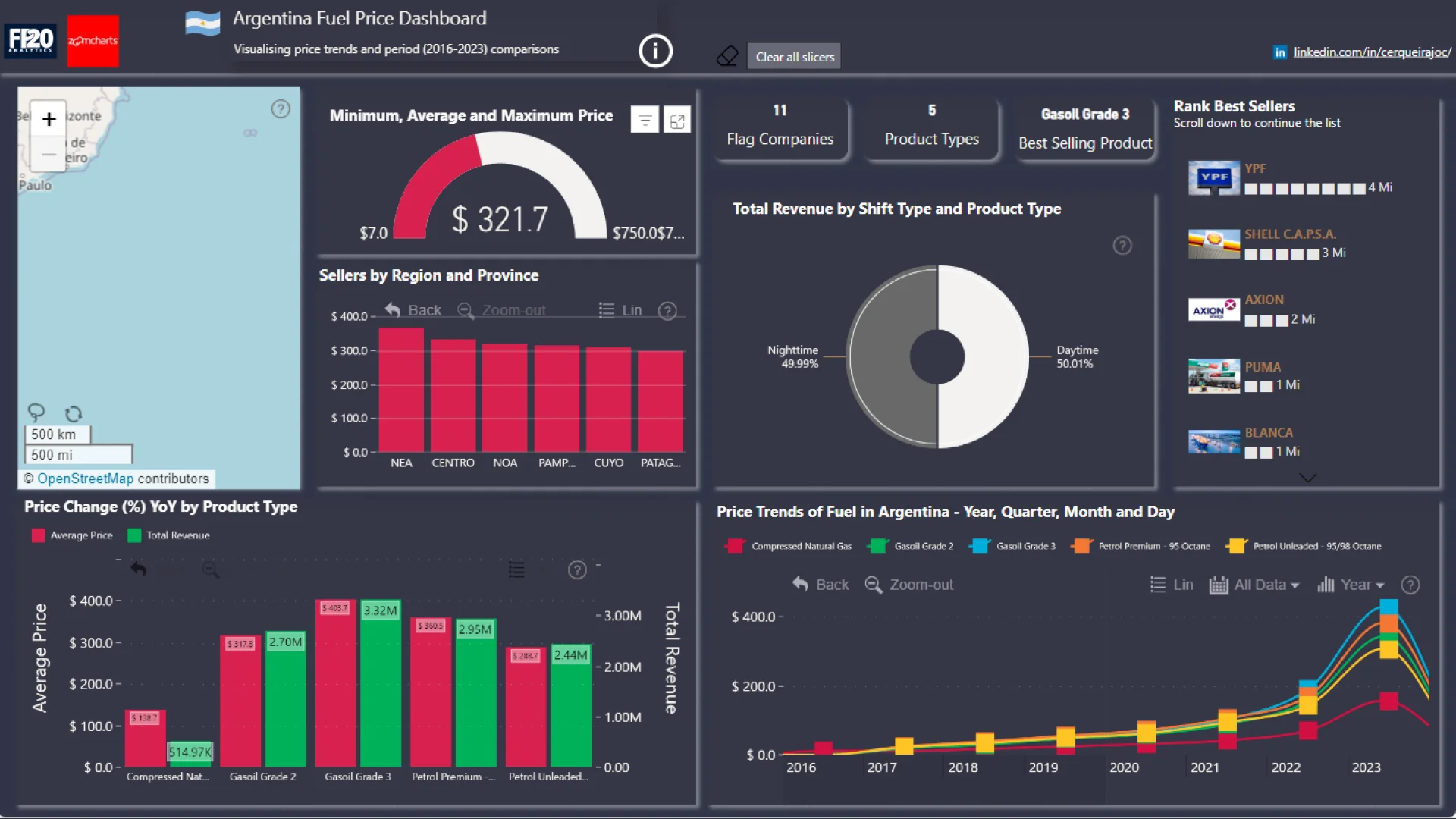Open help icon in Sellers by Region chart
This screenshot has width=1456, height=819.
coord(667,311)
